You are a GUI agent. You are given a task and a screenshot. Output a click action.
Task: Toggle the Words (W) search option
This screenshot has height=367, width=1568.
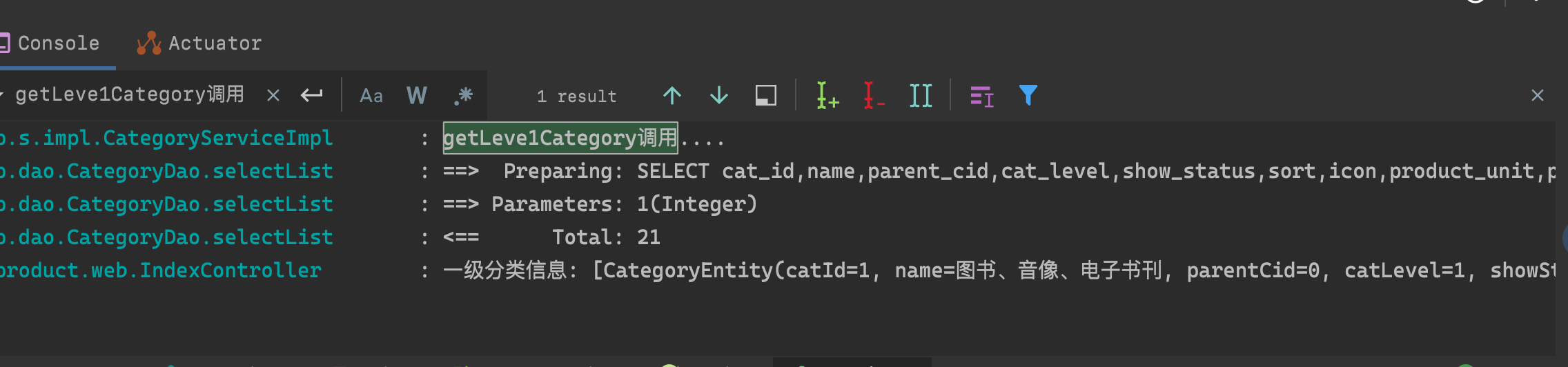point(417,95)
